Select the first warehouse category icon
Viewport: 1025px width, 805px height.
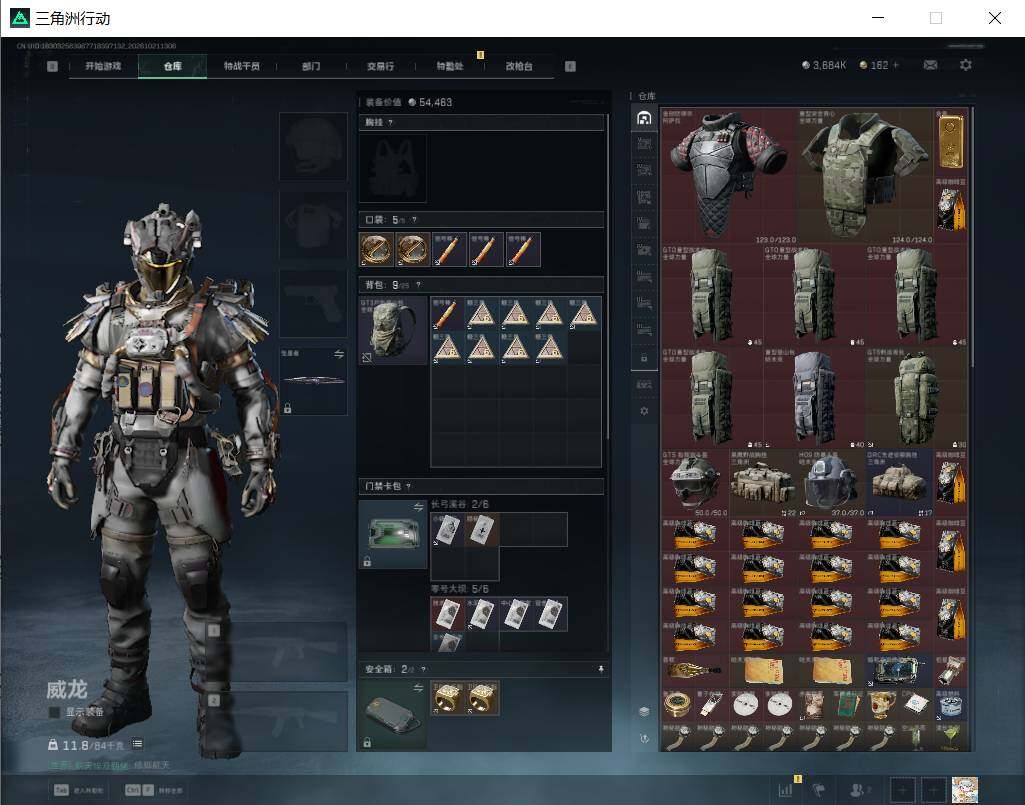645,118
